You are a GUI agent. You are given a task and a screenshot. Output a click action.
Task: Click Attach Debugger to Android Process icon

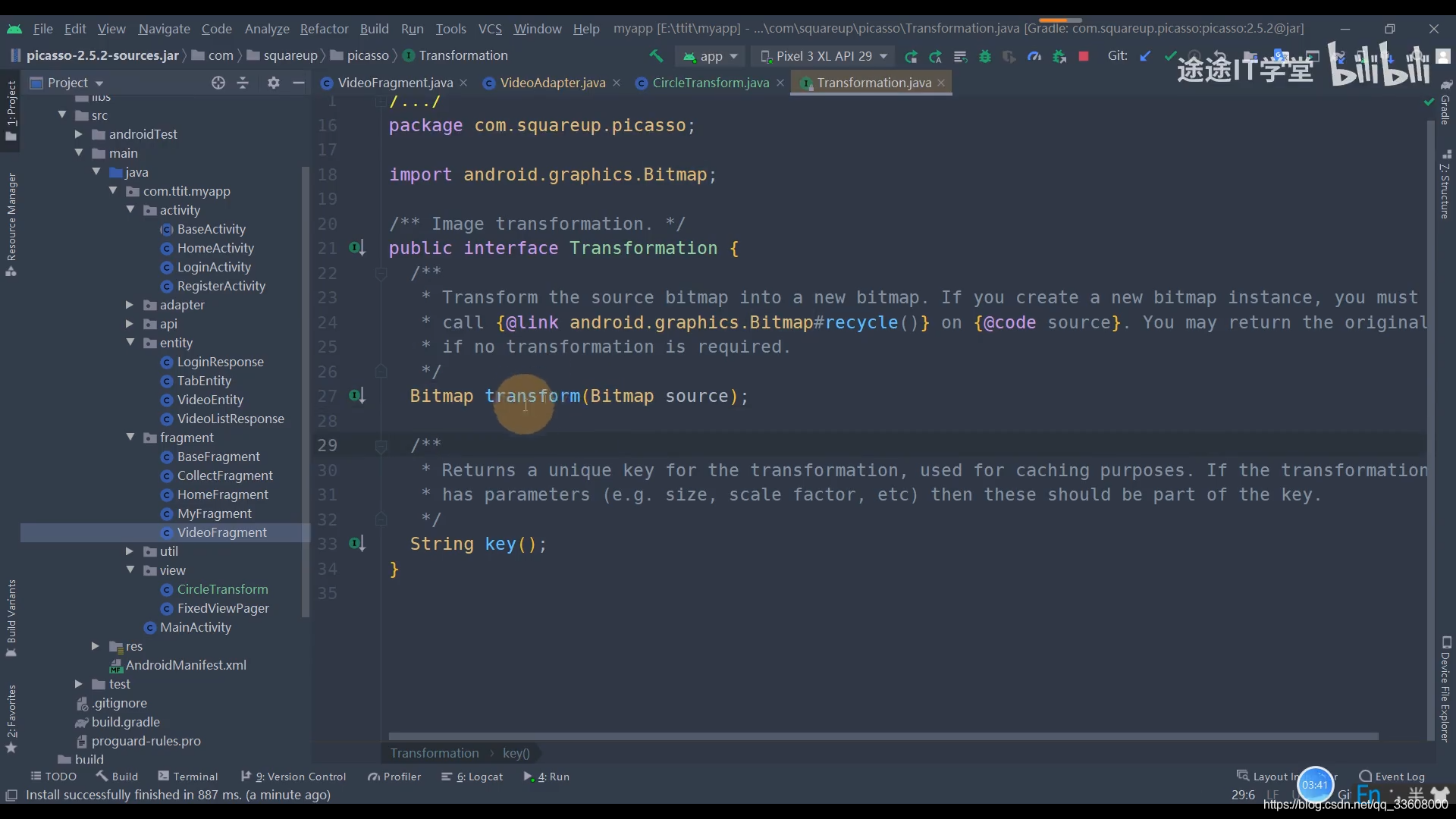pyautogui.click(x=1059, y=56)
